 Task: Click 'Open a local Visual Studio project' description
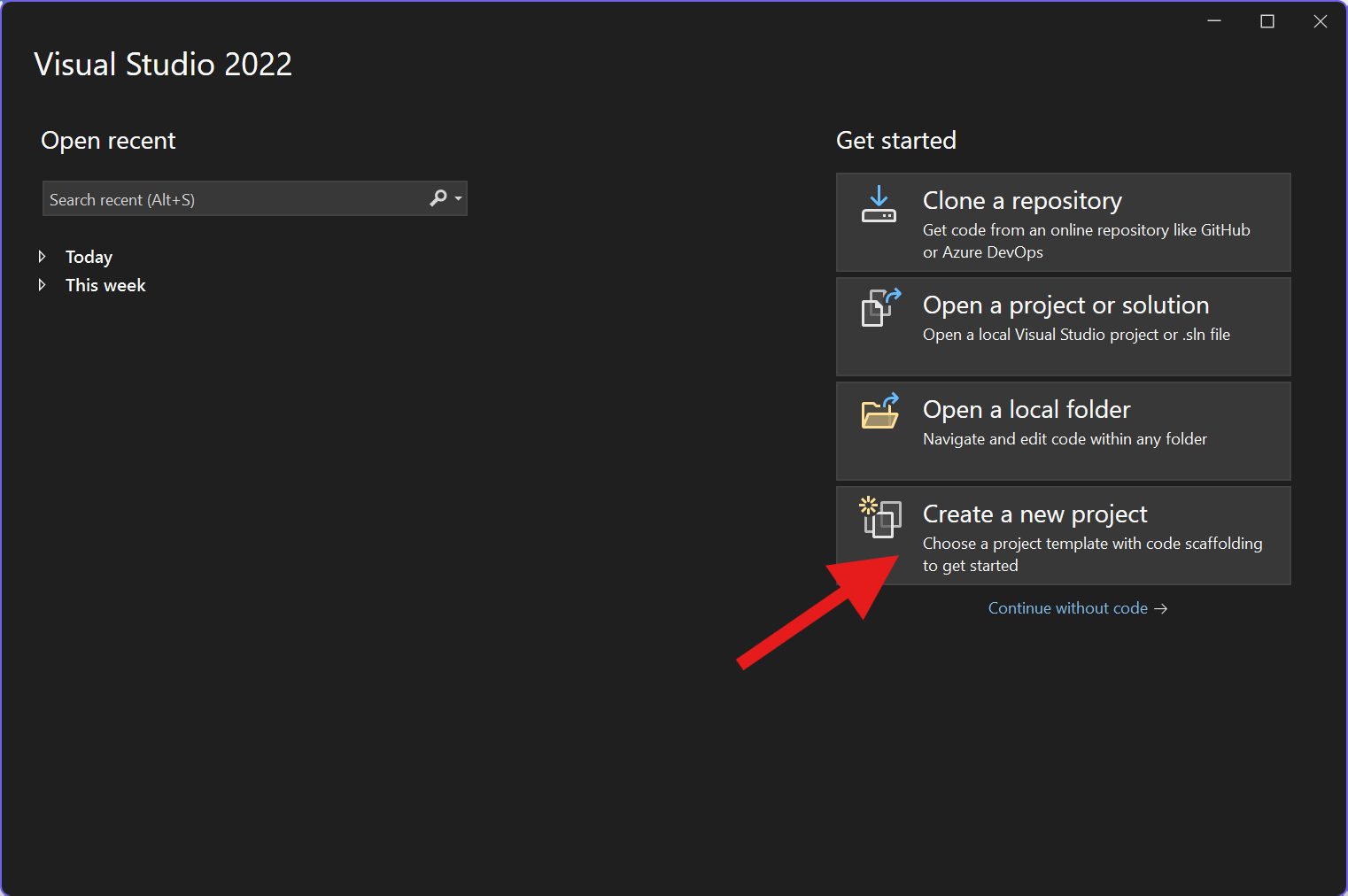pyautogui.click(x=1076, y=335)
